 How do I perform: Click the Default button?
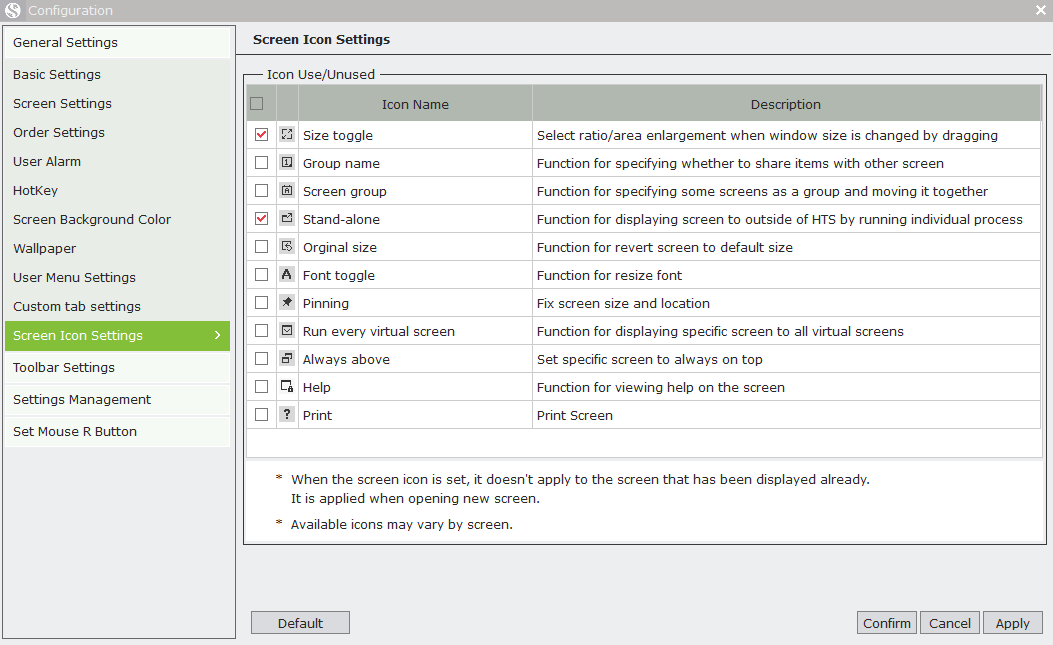pyautogui.click(x=300, y=623)
